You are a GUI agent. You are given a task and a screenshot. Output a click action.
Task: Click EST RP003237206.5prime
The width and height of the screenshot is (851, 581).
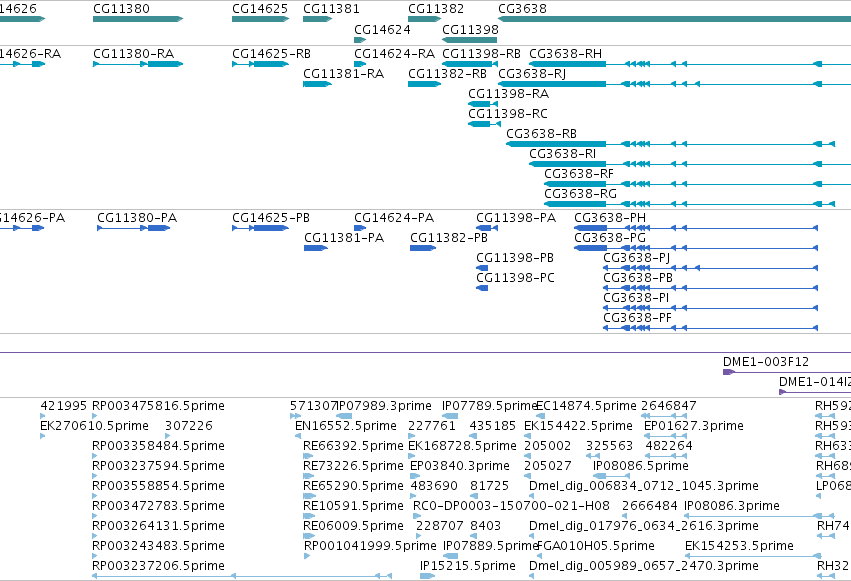[x=158, y=567]
